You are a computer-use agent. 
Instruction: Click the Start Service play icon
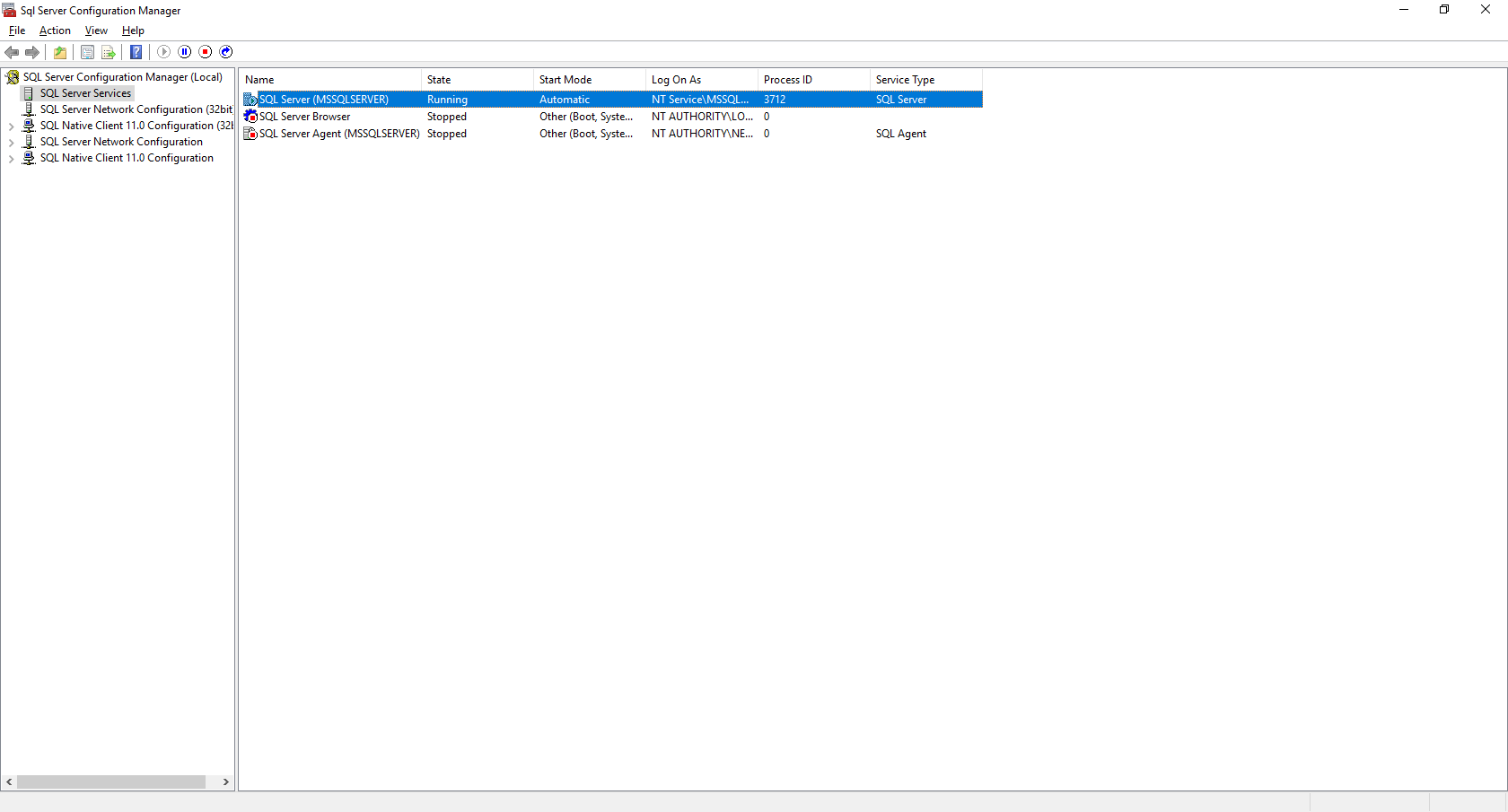pos(163,52)
